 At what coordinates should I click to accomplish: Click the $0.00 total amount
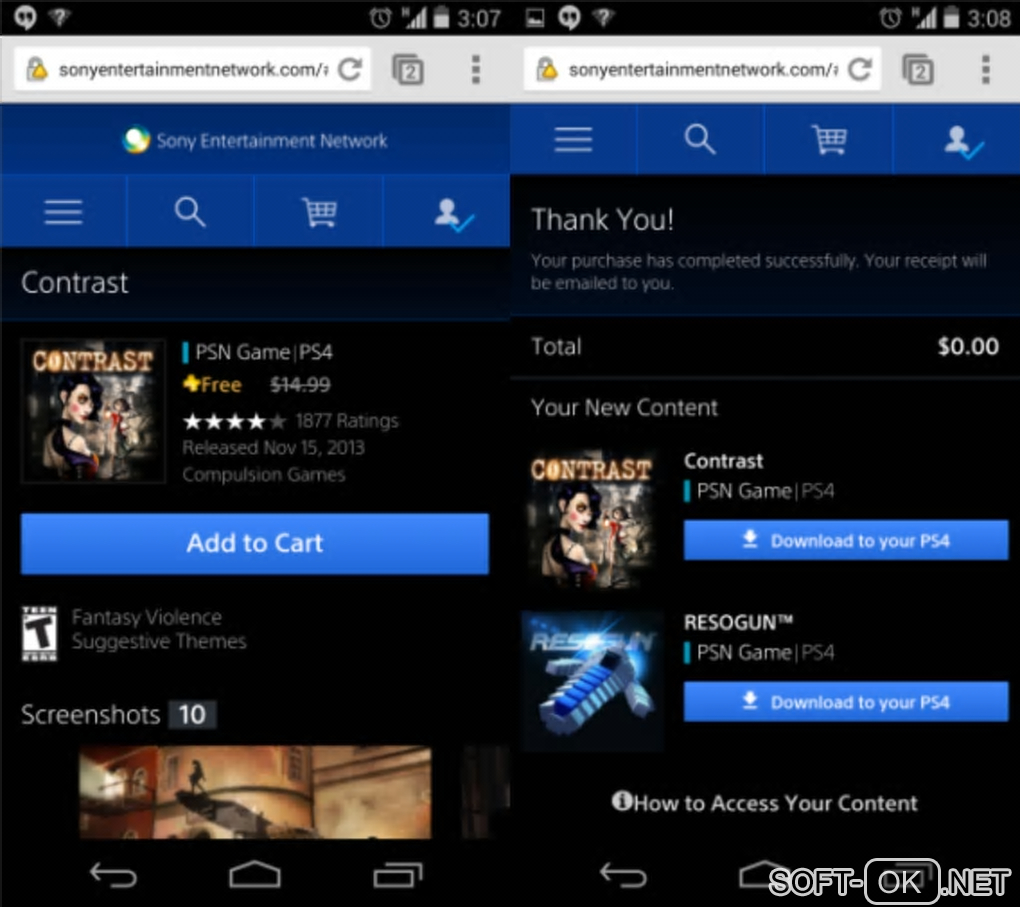[x=968, y=346]
